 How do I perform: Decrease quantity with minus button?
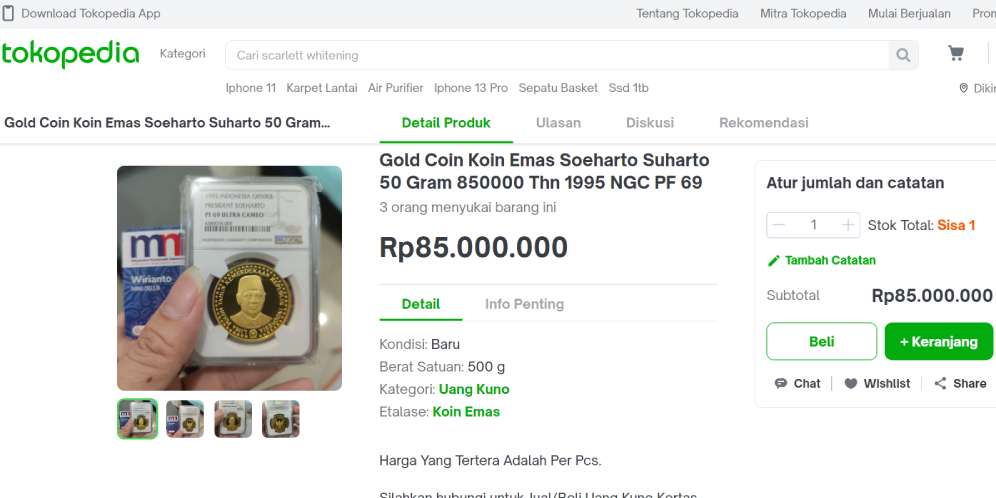pos(780,225)
